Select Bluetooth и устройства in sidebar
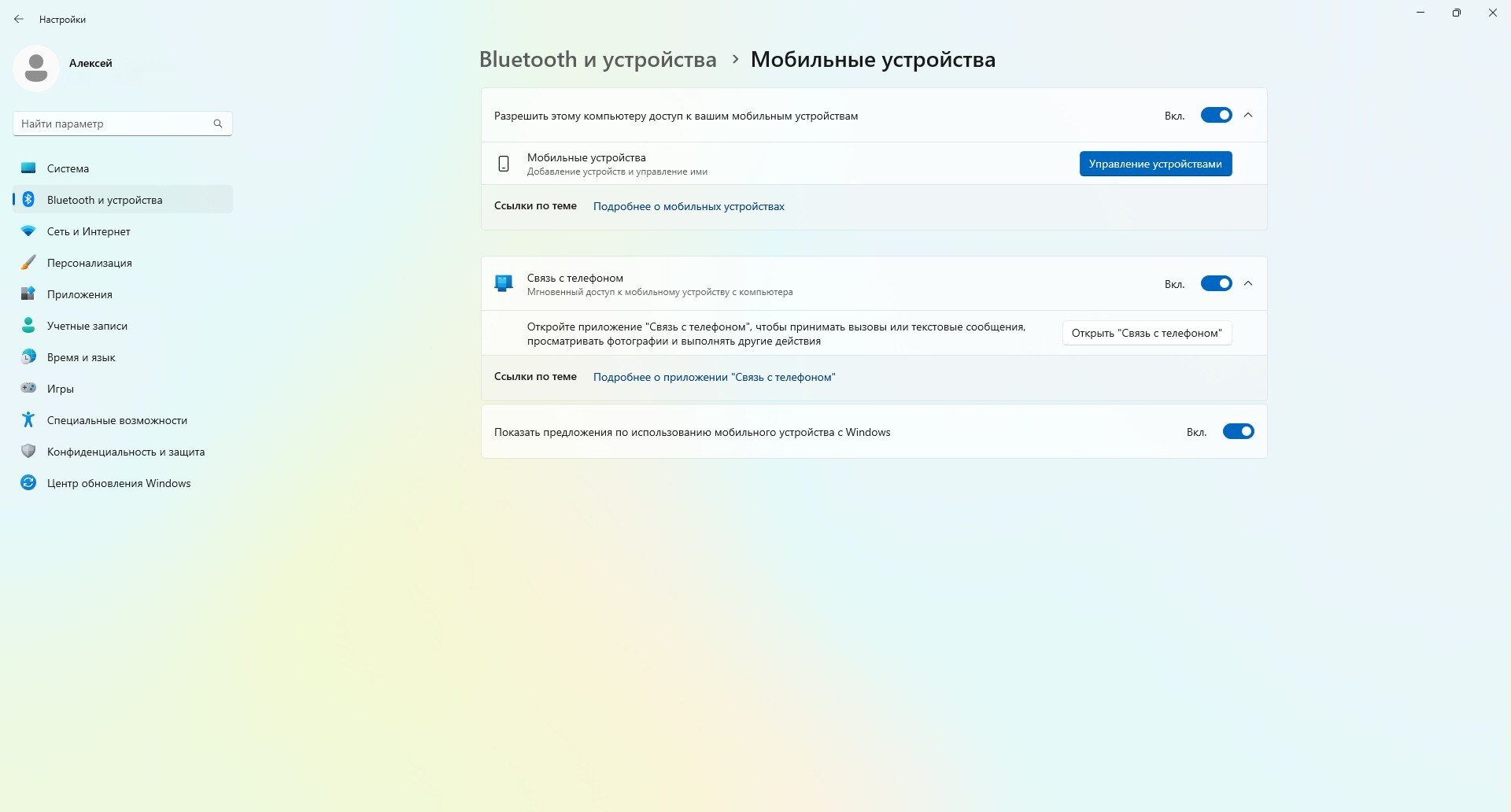Screen dimensions: 1511x812 pyautogui.click(x=123, y=200)
